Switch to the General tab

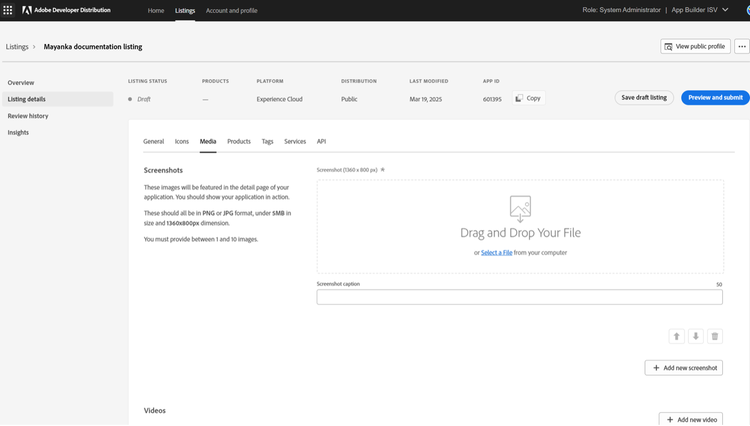coord(154,142)
